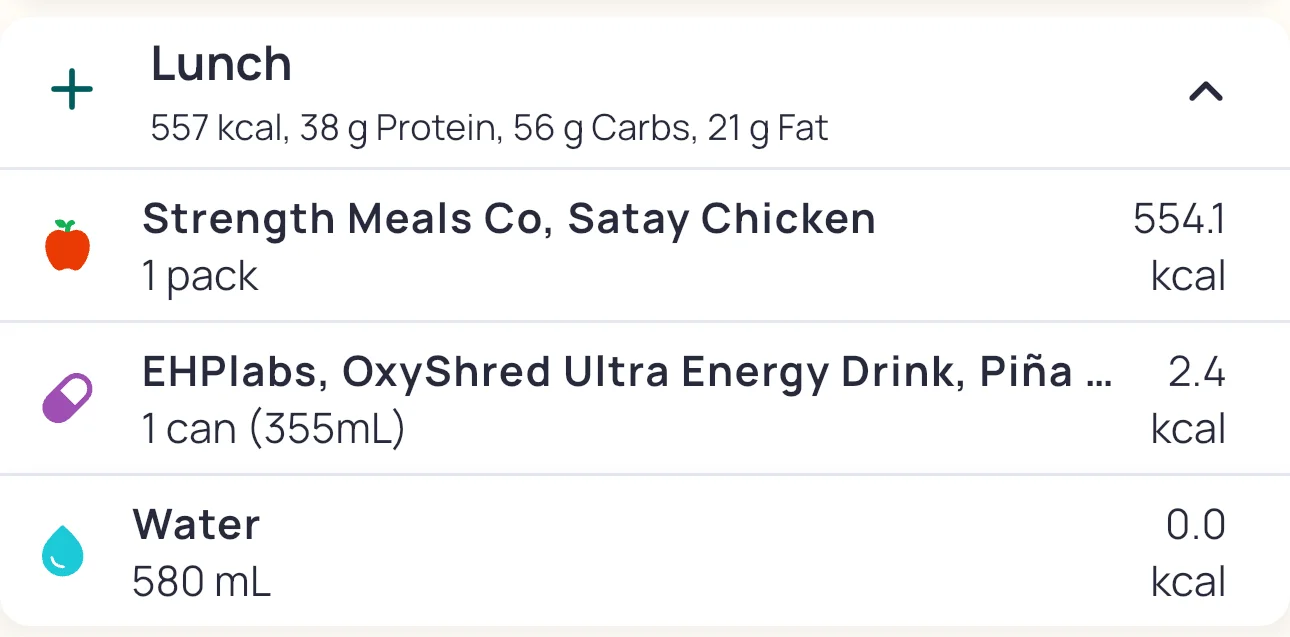The image size is (1290, 637).
Task: Click the 1 pack serving size
Action: [x=200, y=276]
